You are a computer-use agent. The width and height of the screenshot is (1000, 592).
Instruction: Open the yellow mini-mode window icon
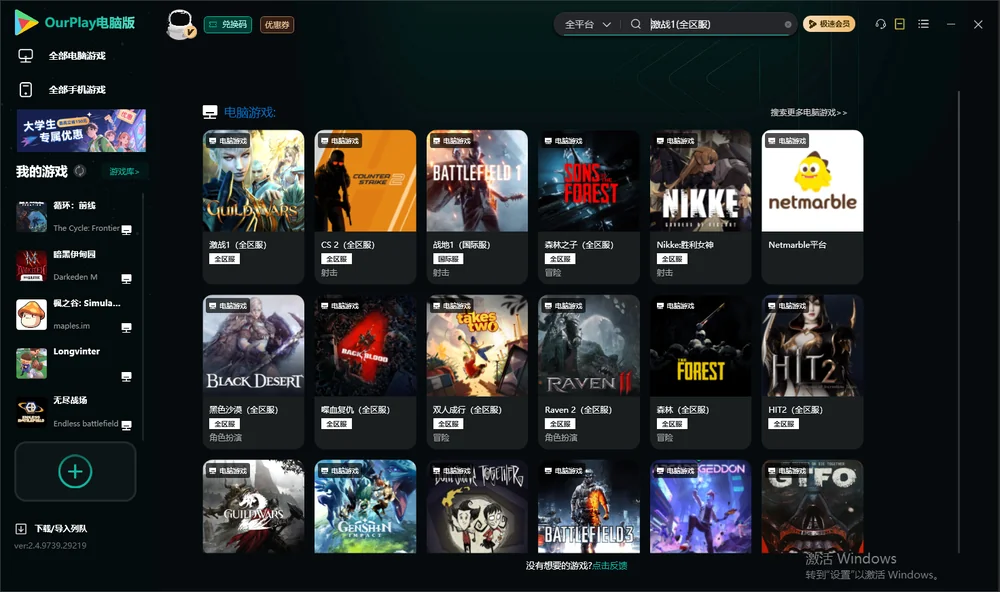pyautogui.click(x=900, y=24)
